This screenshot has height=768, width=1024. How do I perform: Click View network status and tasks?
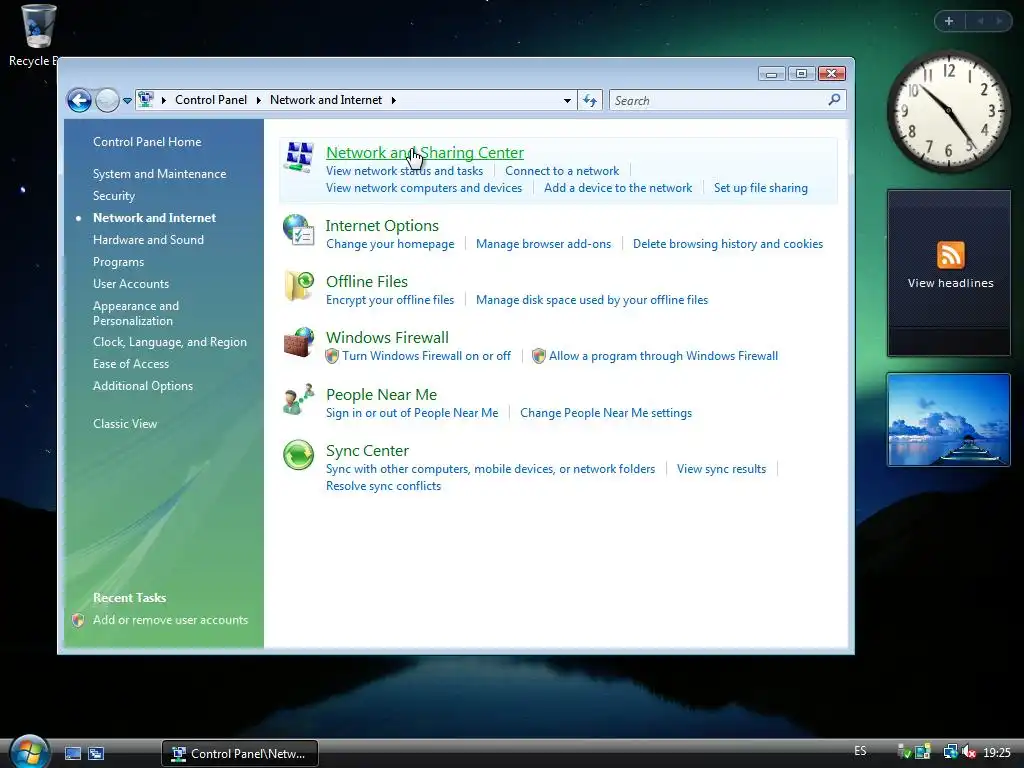pos(404,171)
